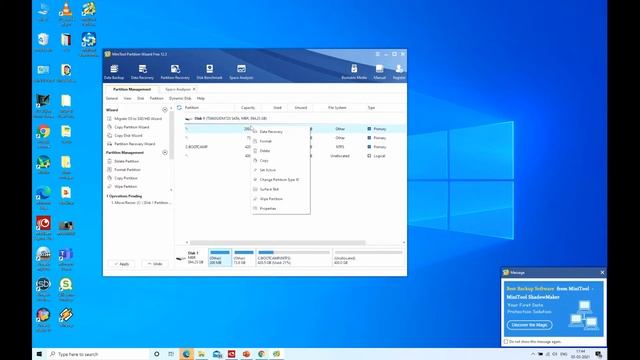Choose Copy in the context menu
This screenshot has width=640, height=360.
pos(280,161)
